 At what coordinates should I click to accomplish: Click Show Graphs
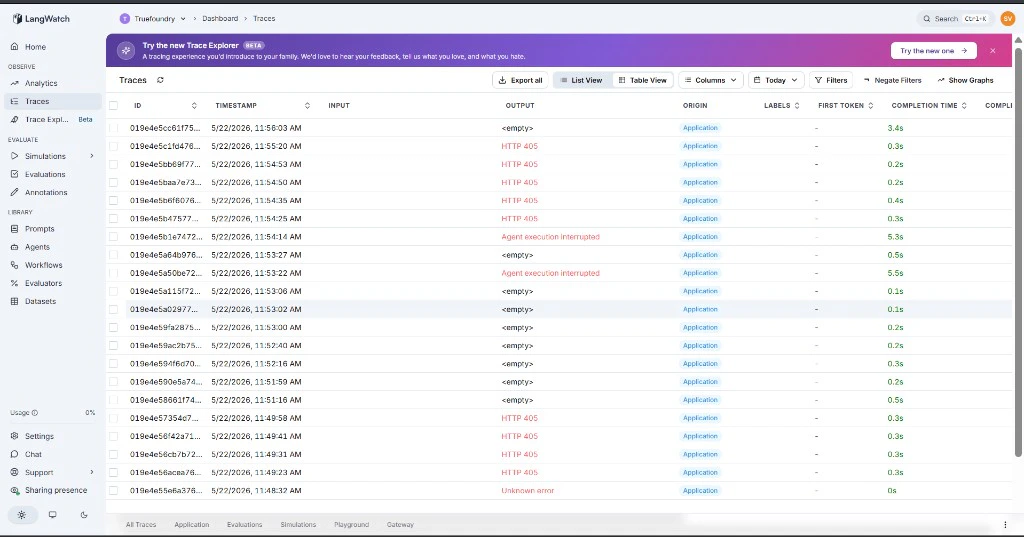965,80
